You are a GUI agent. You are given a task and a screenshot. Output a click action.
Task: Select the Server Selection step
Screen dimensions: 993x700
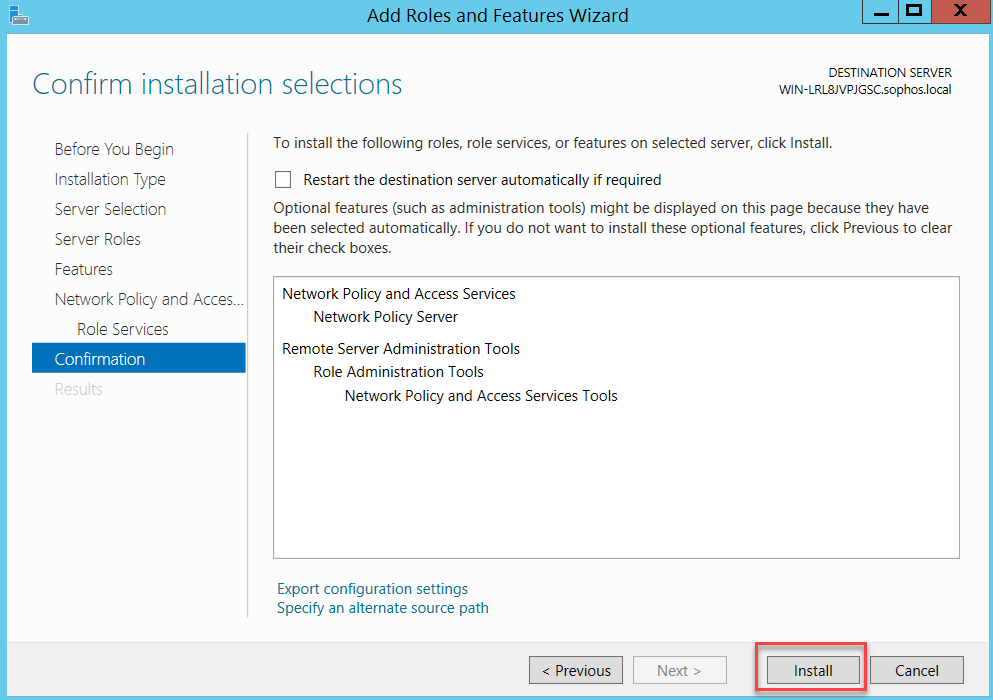tap(110, 209)
